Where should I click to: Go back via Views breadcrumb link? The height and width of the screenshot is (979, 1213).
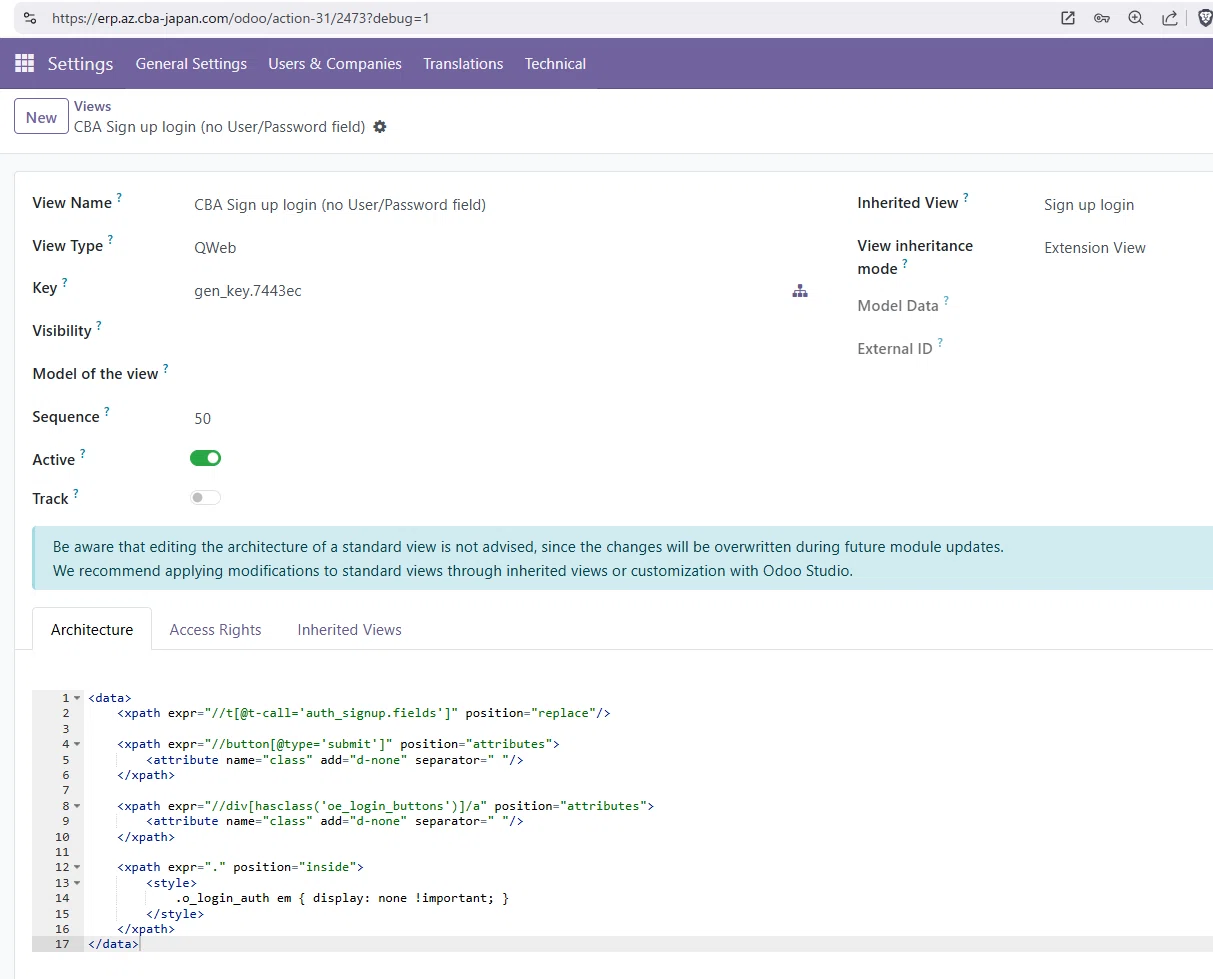93,106
